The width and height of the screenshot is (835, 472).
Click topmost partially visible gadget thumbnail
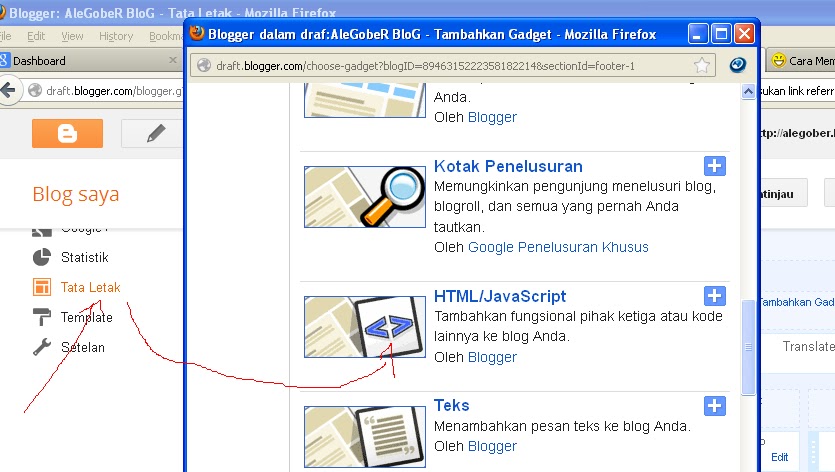point(365,100)
